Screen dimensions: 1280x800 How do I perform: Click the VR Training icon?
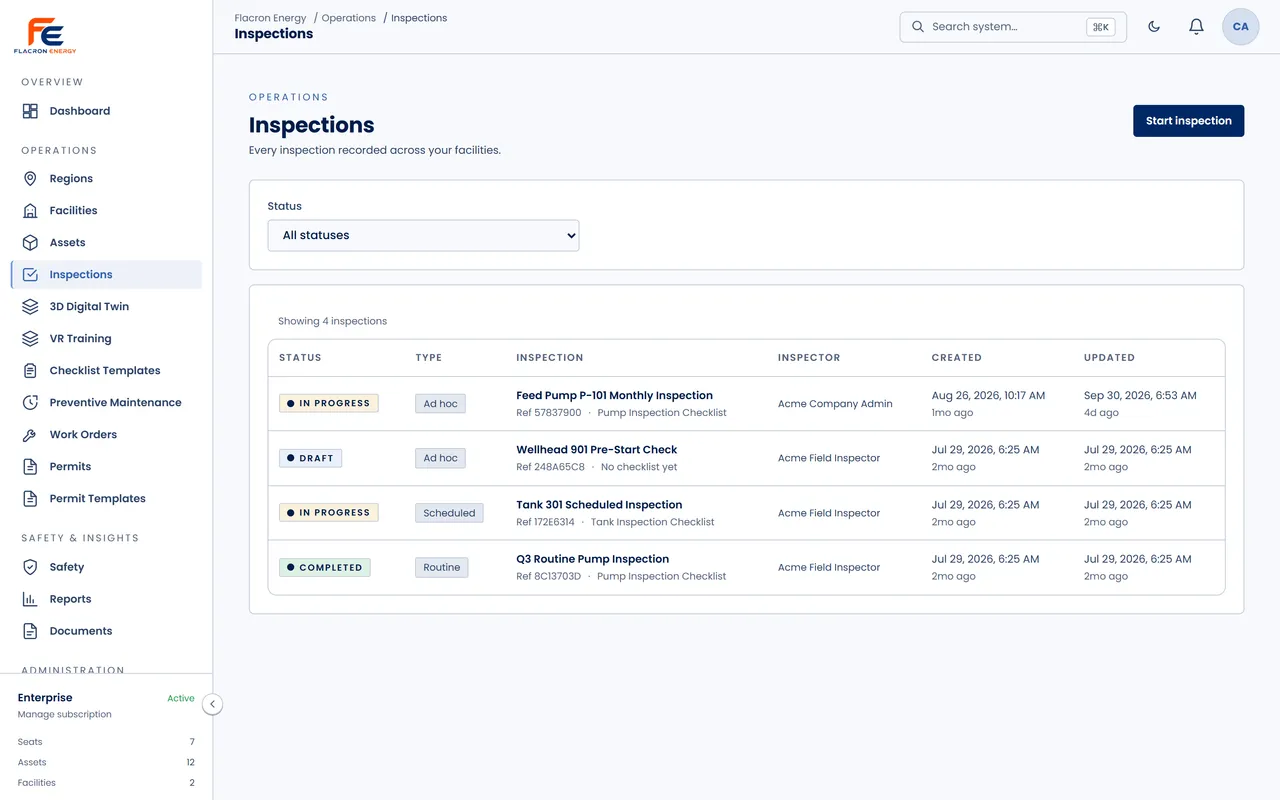30,339
